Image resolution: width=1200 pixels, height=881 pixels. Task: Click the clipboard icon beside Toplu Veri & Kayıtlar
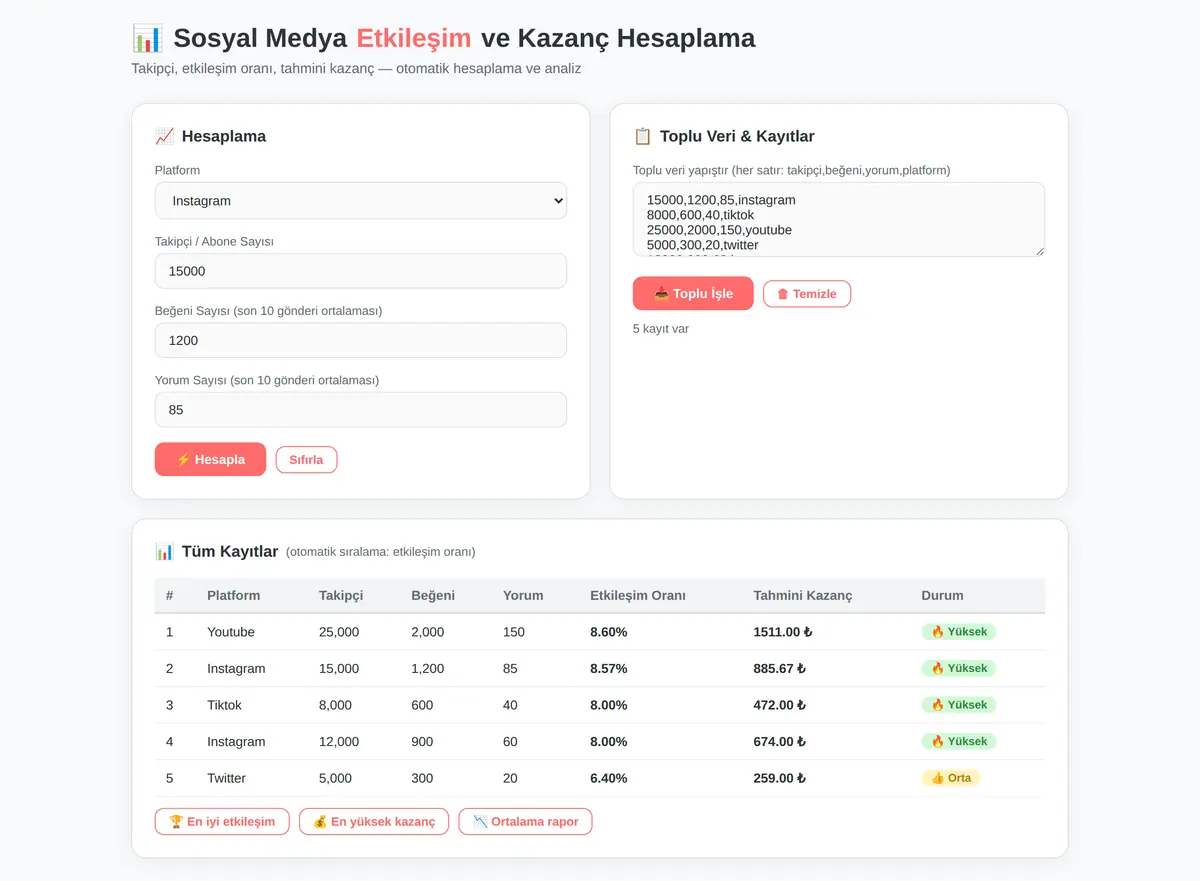point(643,136)
